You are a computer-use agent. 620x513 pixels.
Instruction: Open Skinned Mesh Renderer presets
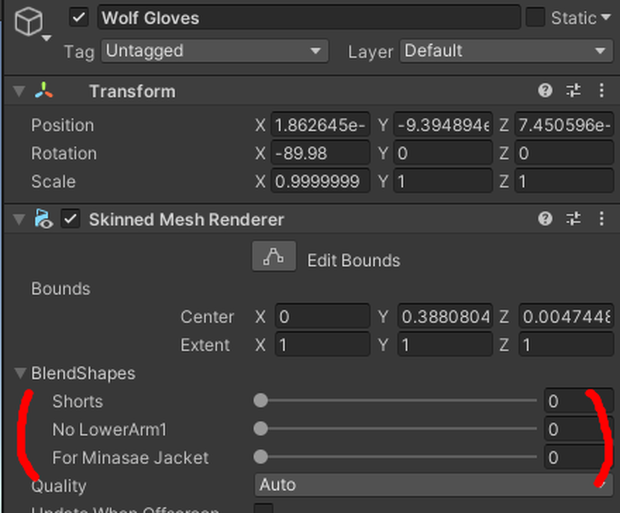tap(573, 218)
